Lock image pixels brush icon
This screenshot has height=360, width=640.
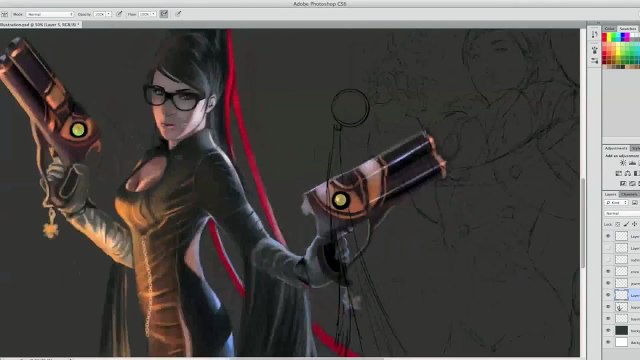[626, 224]
